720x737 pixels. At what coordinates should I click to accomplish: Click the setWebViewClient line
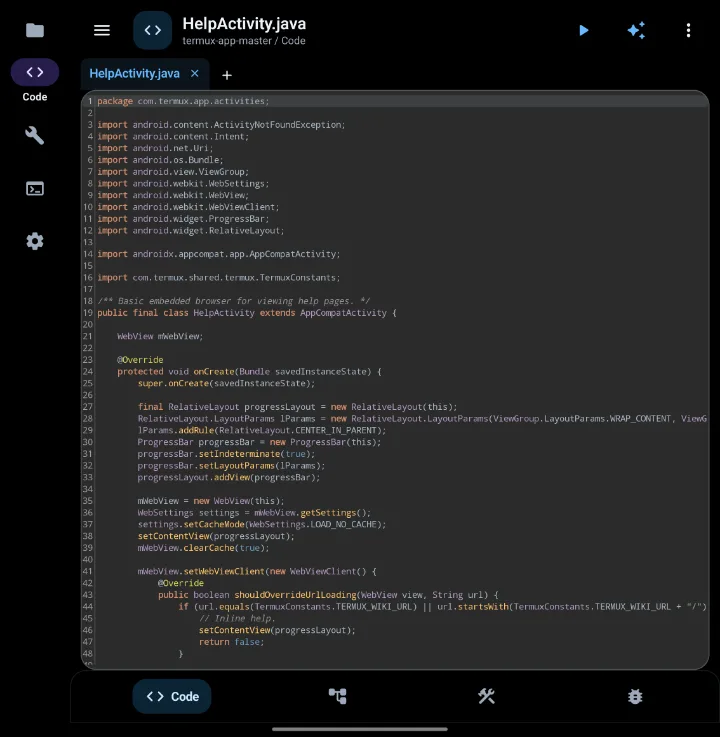click(257, 571)
